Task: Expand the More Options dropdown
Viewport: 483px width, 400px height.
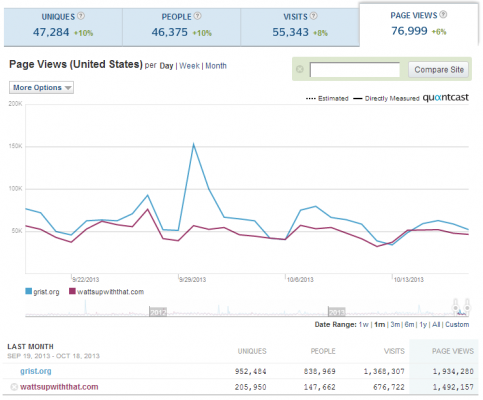Action: click(41, 88)
